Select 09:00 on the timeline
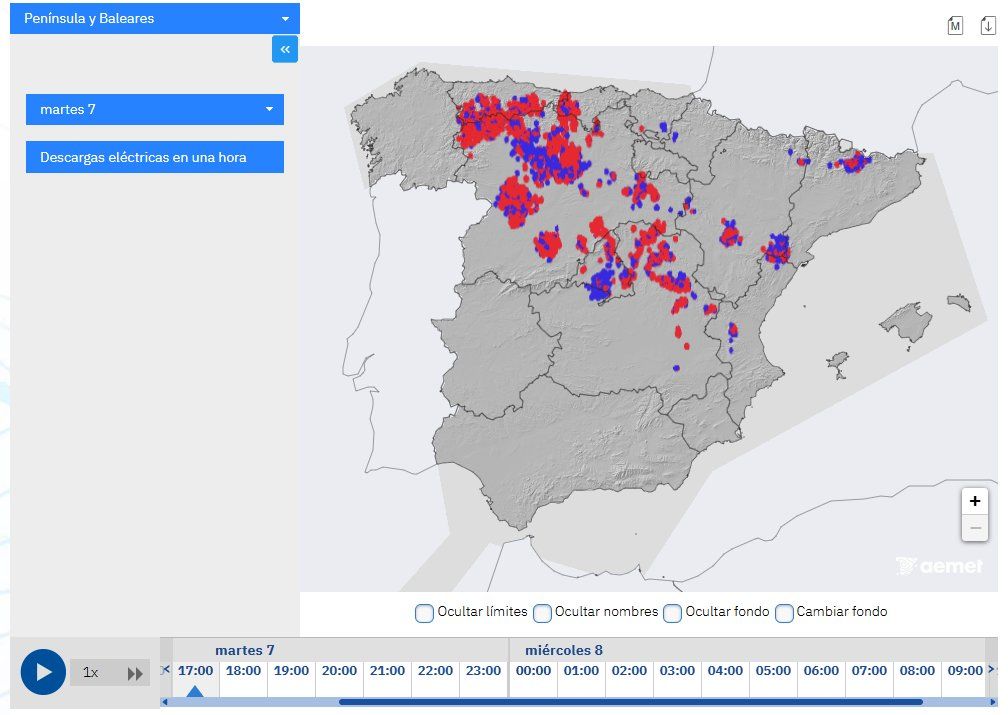Viewport: 1008px width, 715px height. coord(966,671)
